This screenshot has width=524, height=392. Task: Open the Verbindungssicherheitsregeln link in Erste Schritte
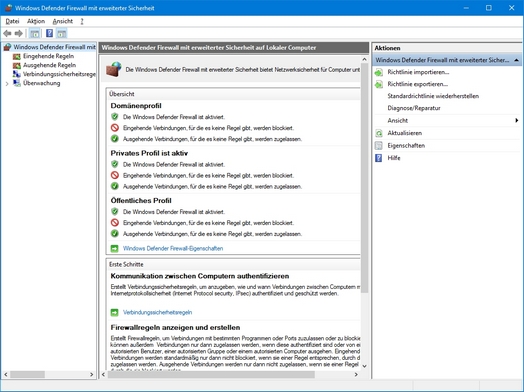coord(157,312)
